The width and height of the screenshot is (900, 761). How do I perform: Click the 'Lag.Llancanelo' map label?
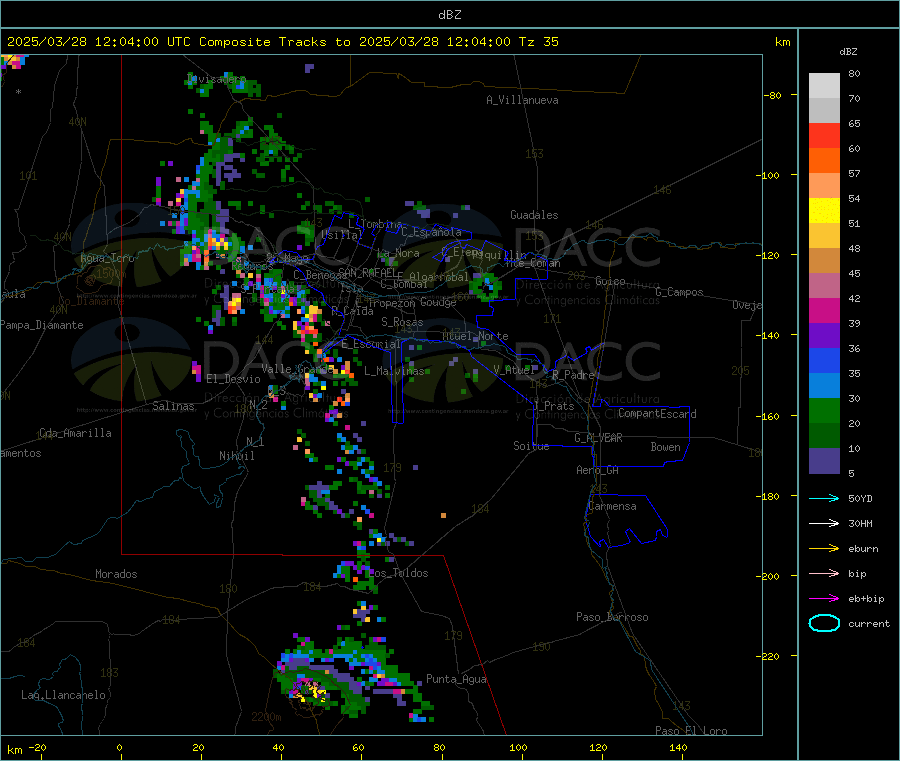[x=63, y=695]
